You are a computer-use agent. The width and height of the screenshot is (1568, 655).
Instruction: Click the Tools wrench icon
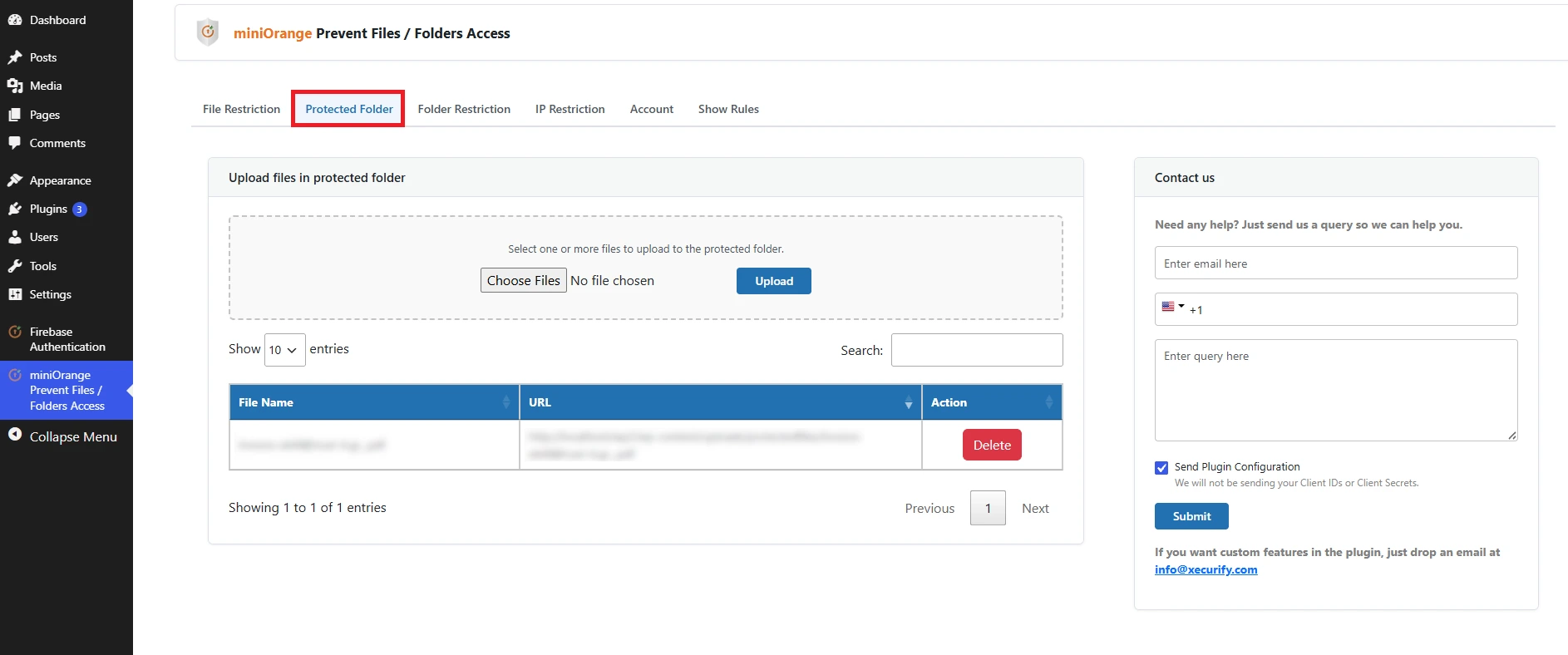click(x=15, y=266)
